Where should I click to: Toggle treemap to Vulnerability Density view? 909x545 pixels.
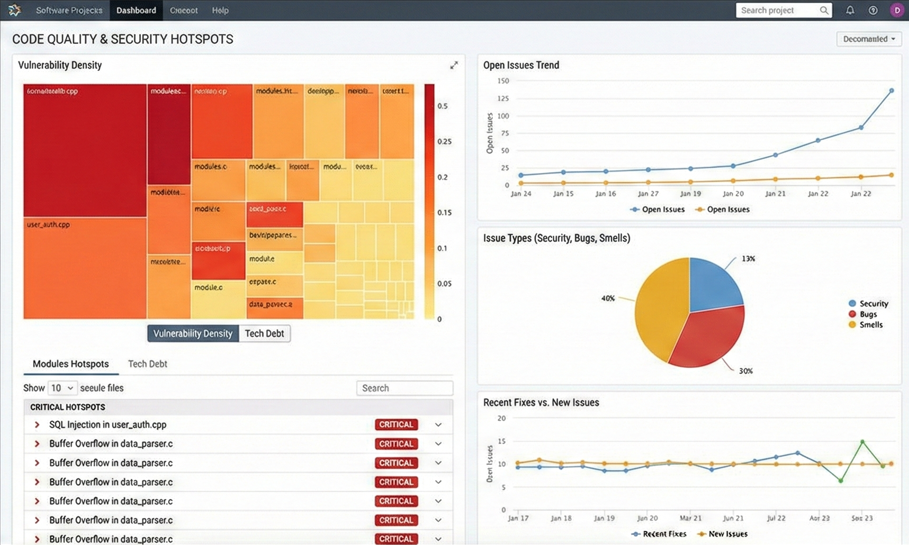(x=193, y=334)
